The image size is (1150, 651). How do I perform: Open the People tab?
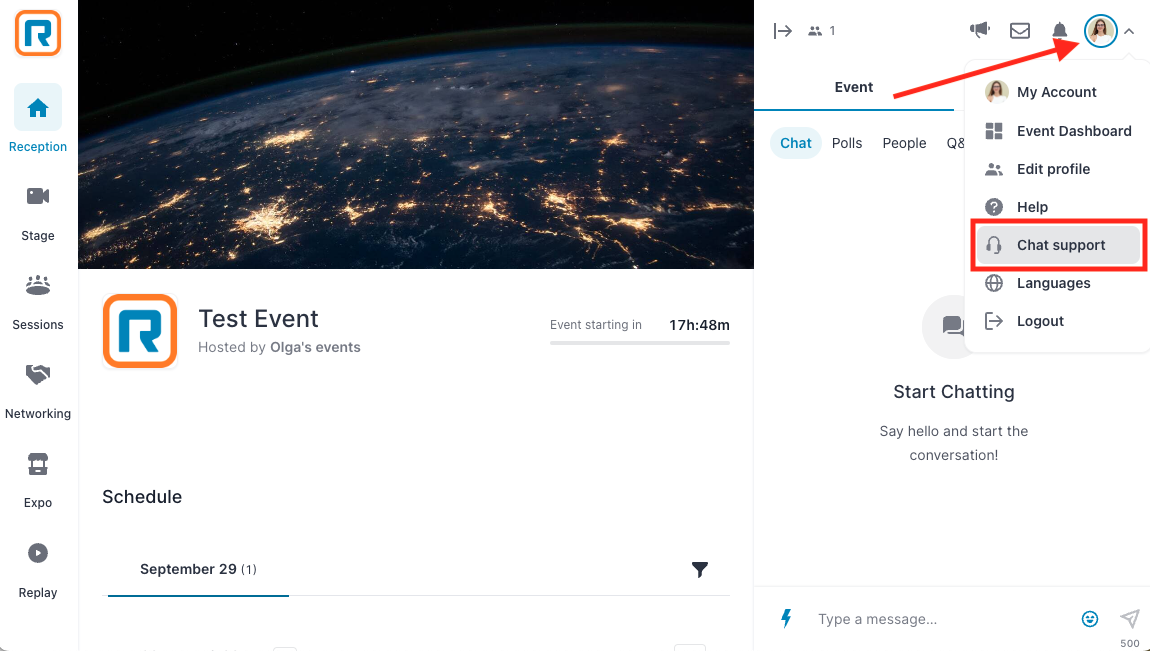click(904, 143)
